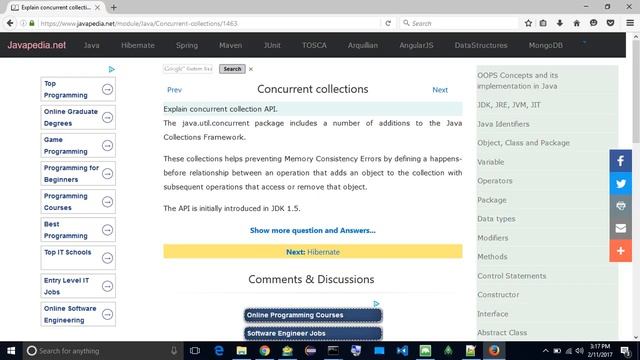Launch Microsoft Edge from the taskbar

click(x=219, y=351)
